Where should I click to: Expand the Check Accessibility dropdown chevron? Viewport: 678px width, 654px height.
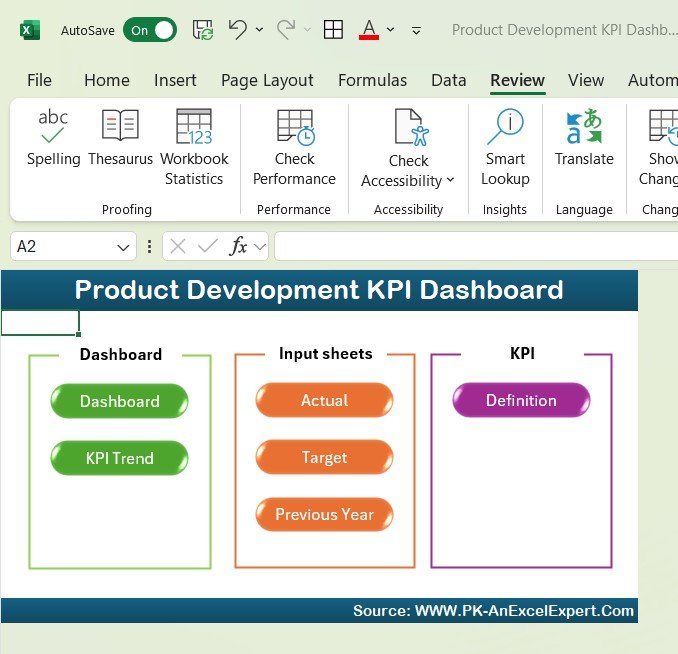coord(450,180)
